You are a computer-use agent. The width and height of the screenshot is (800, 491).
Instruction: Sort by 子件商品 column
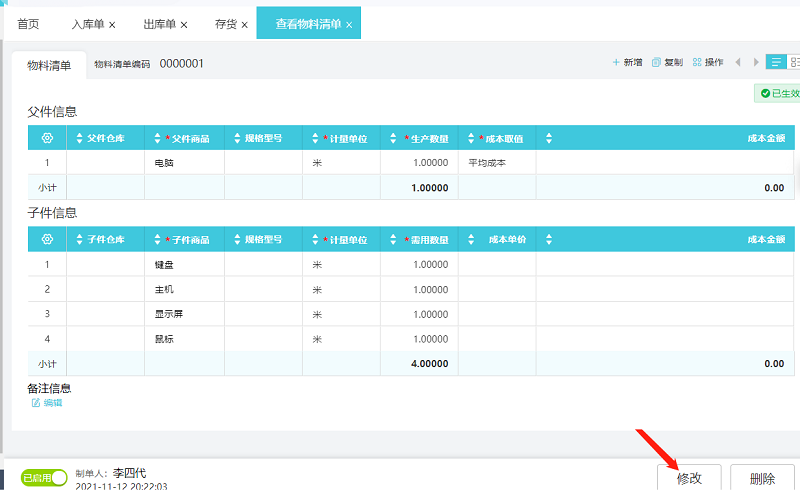tap(157, 239)
